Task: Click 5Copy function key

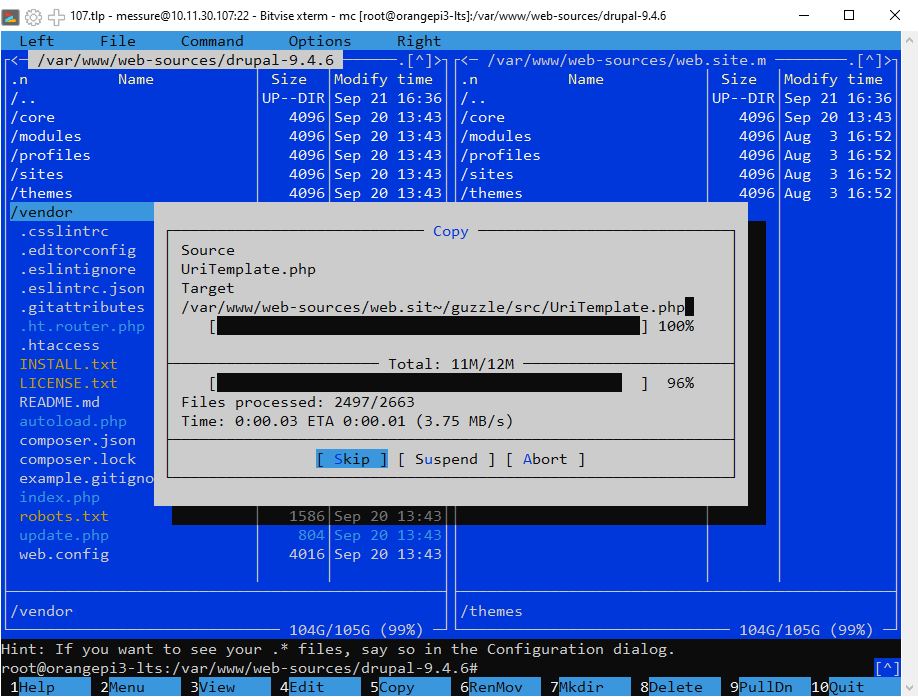Action: tap(406, 687)
